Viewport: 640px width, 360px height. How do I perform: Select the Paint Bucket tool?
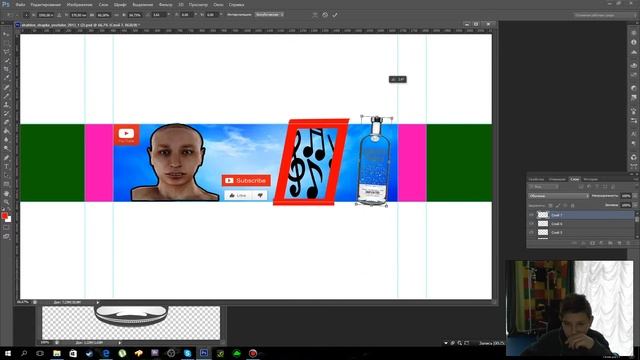click(6, 131)
